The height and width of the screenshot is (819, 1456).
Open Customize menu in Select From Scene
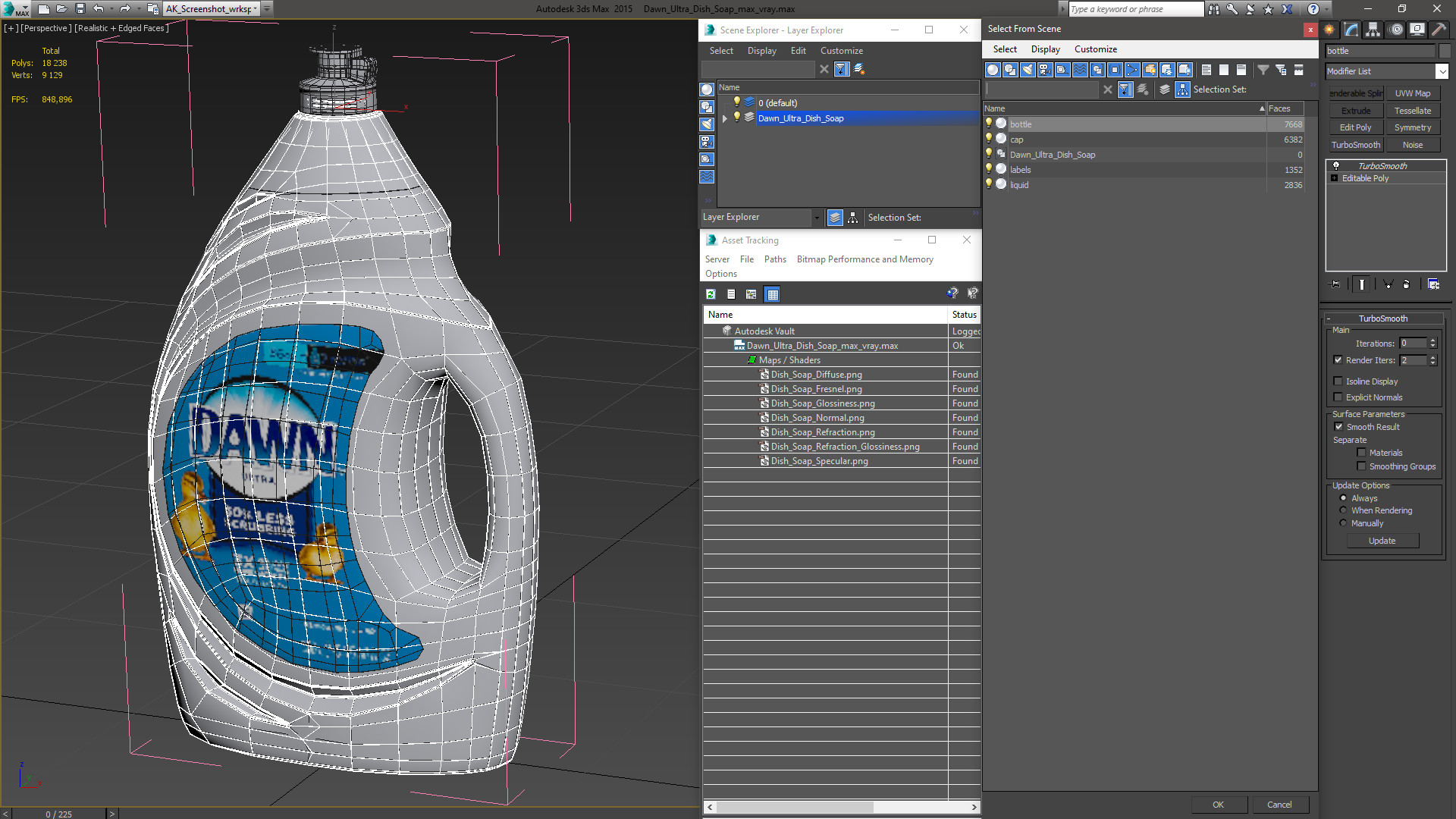[1095, 49]
